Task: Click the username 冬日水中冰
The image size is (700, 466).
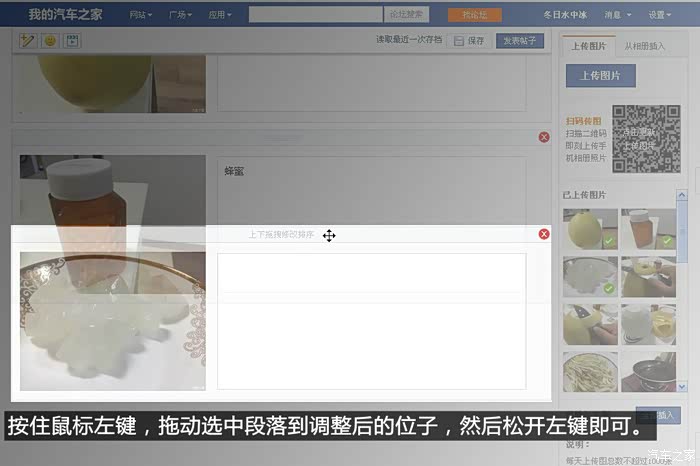Action: pyautogui.click(x=565, y=15)
